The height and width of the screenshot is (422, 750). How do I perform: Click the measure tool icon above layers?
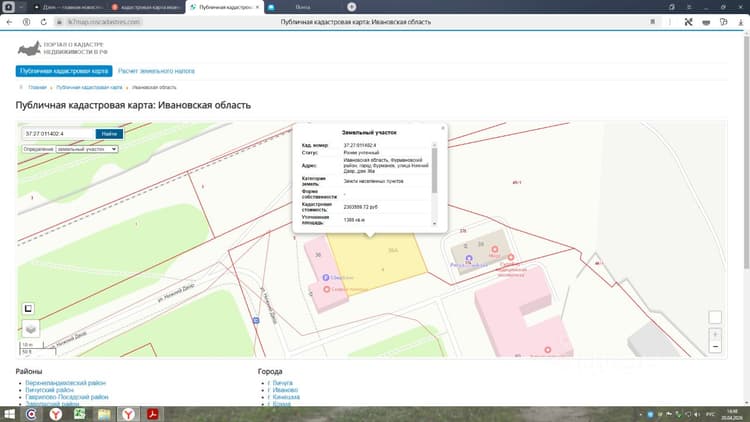(x=28, y=309)
